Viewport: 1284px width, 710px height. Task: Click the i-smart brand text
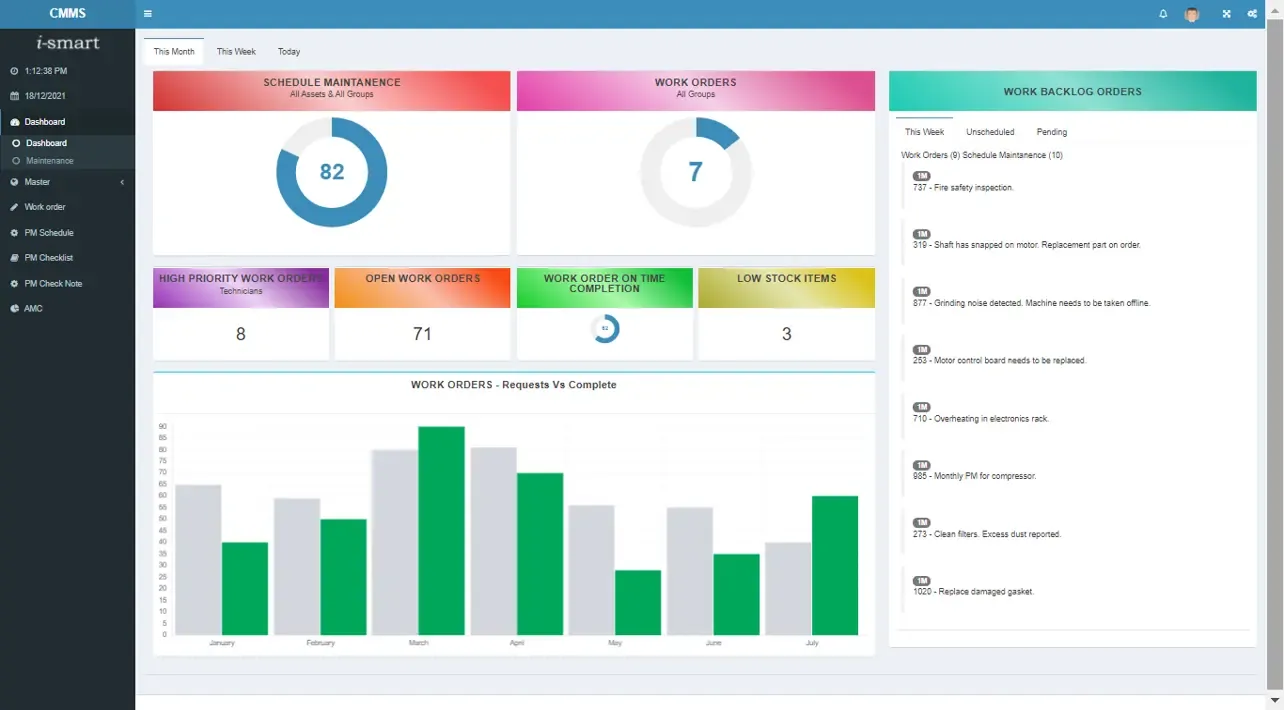67,43
